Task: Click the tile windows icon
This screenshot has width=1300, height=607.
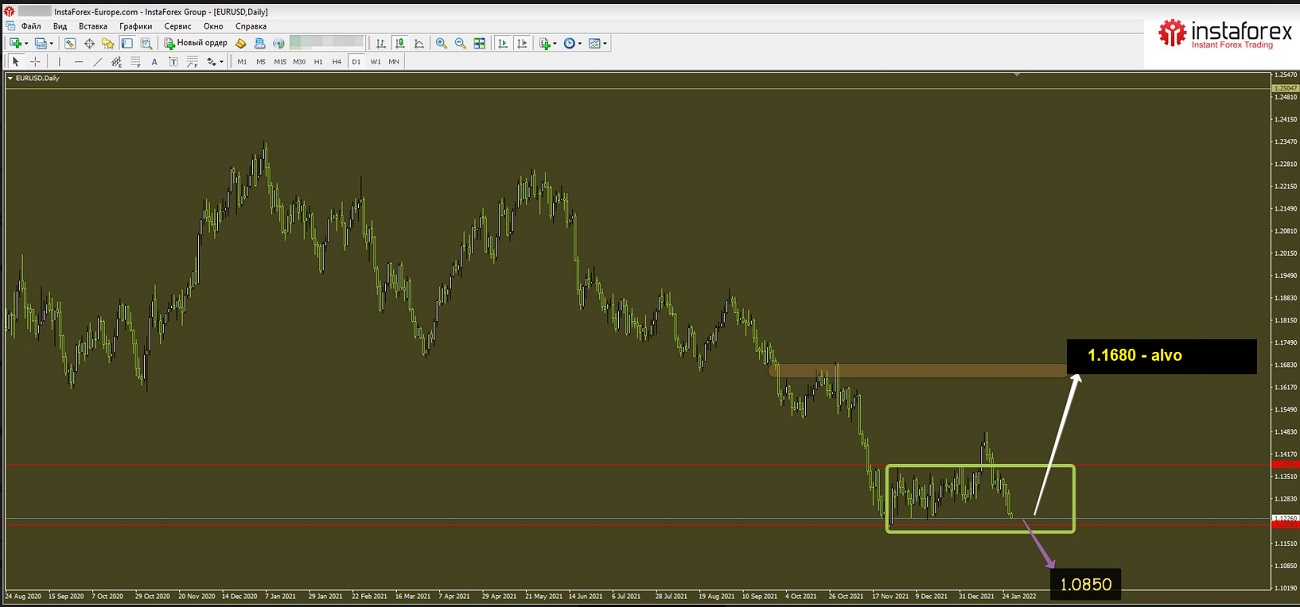Action: 479,43
